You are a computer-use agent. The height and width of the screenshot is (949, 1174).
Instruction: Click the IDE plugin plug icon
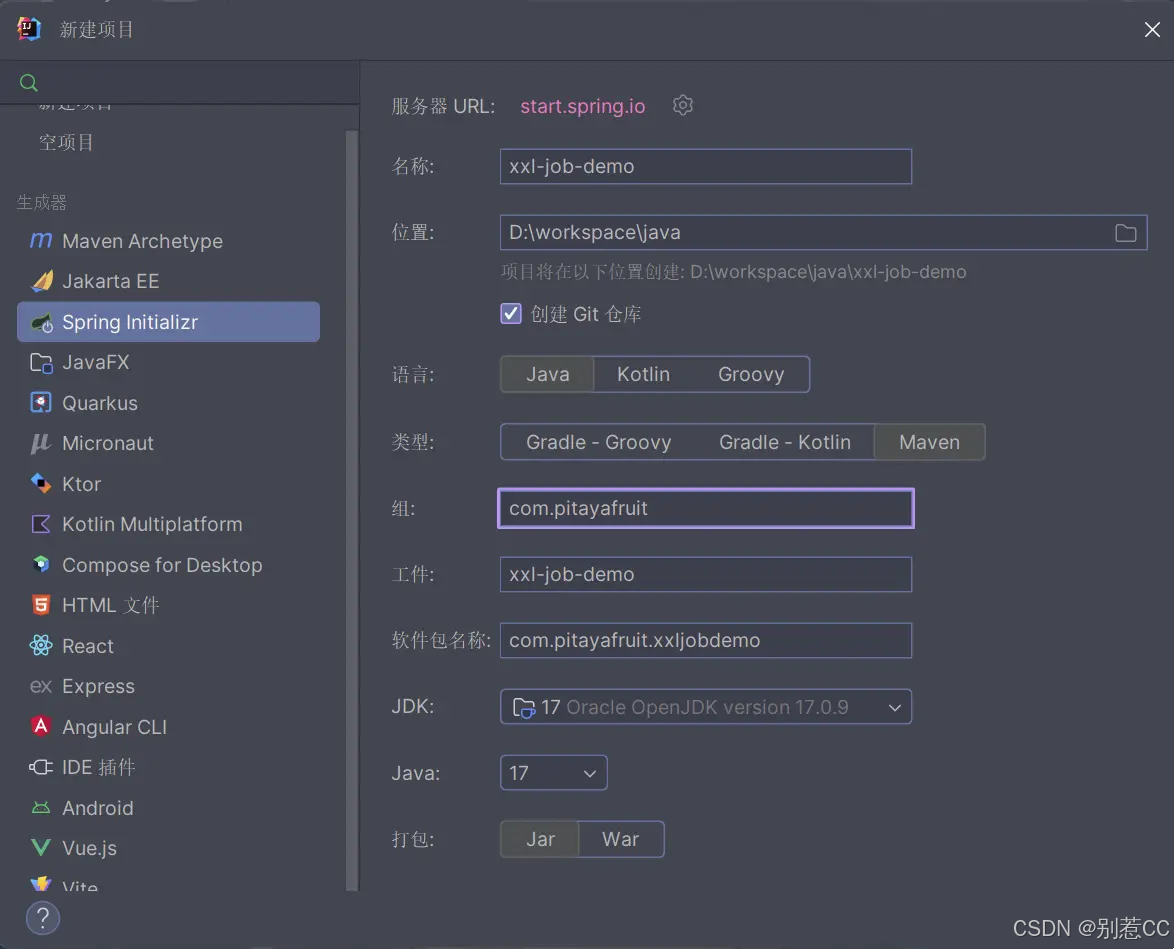pos(41,767)
